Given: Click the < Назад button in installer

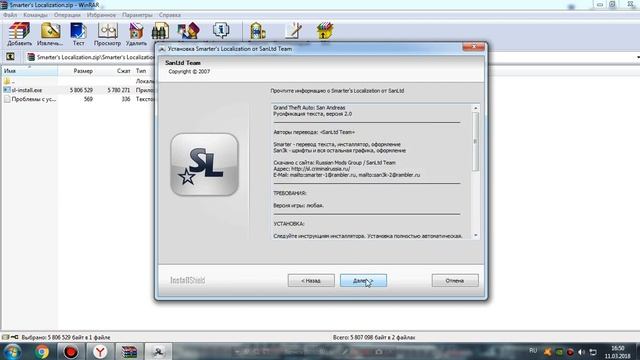Looking at the screenshot, I should (x=311, y=280).
